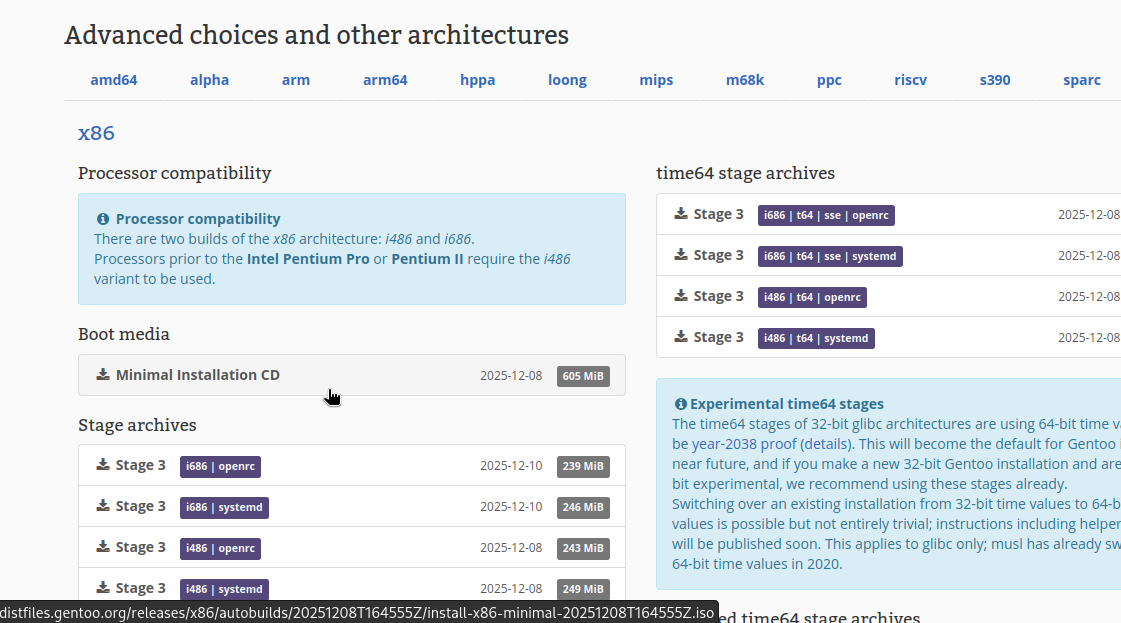Click the 605 MiB size badge
The width and height of the screenshot is (1121, 623).
click(x=583, y=376)
